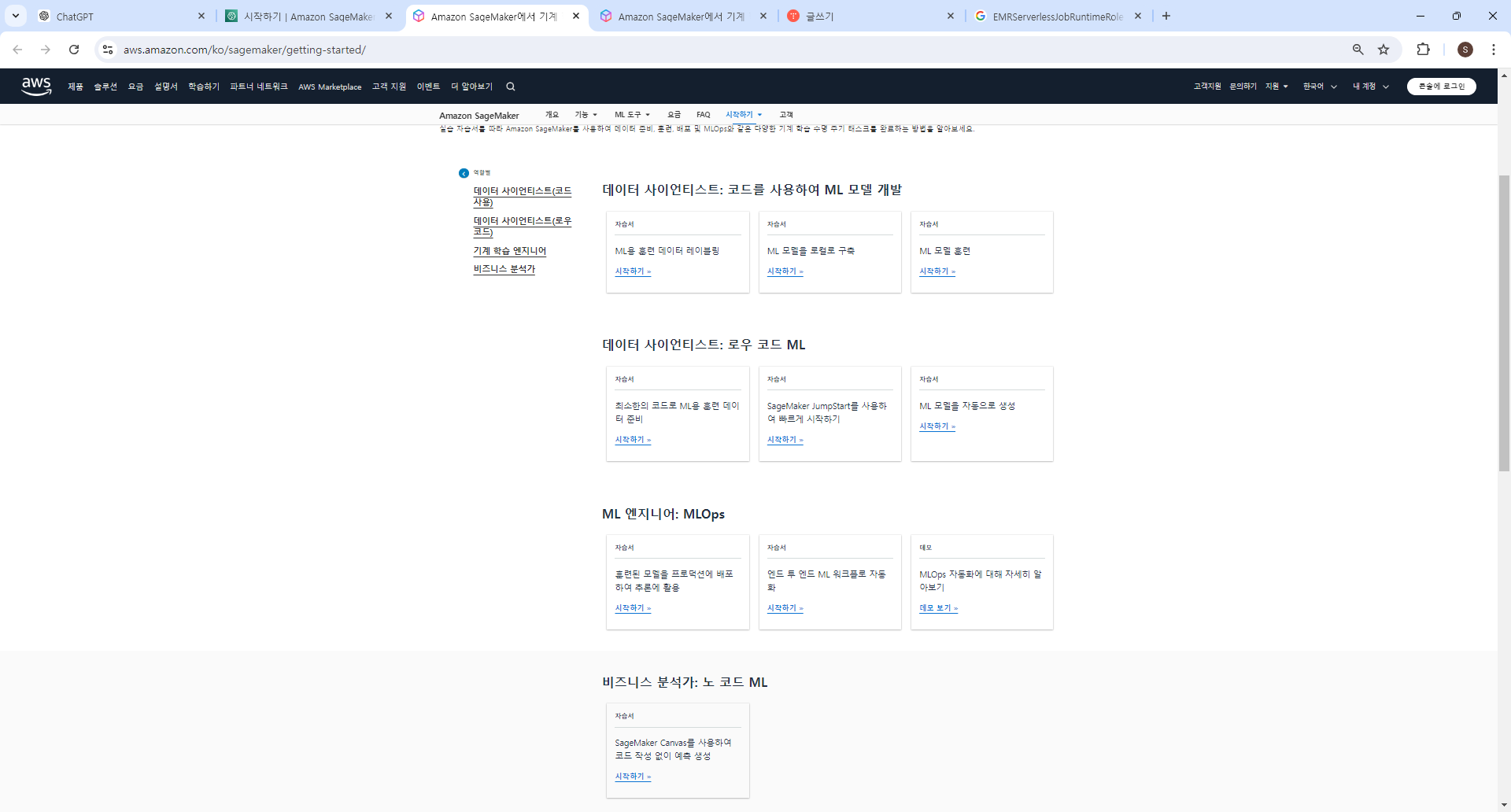Viewport: 1511px width, 812px height.
Task: Open Chrome three-dot menu
Action: pyautogui.click(x=1494, y=50)
